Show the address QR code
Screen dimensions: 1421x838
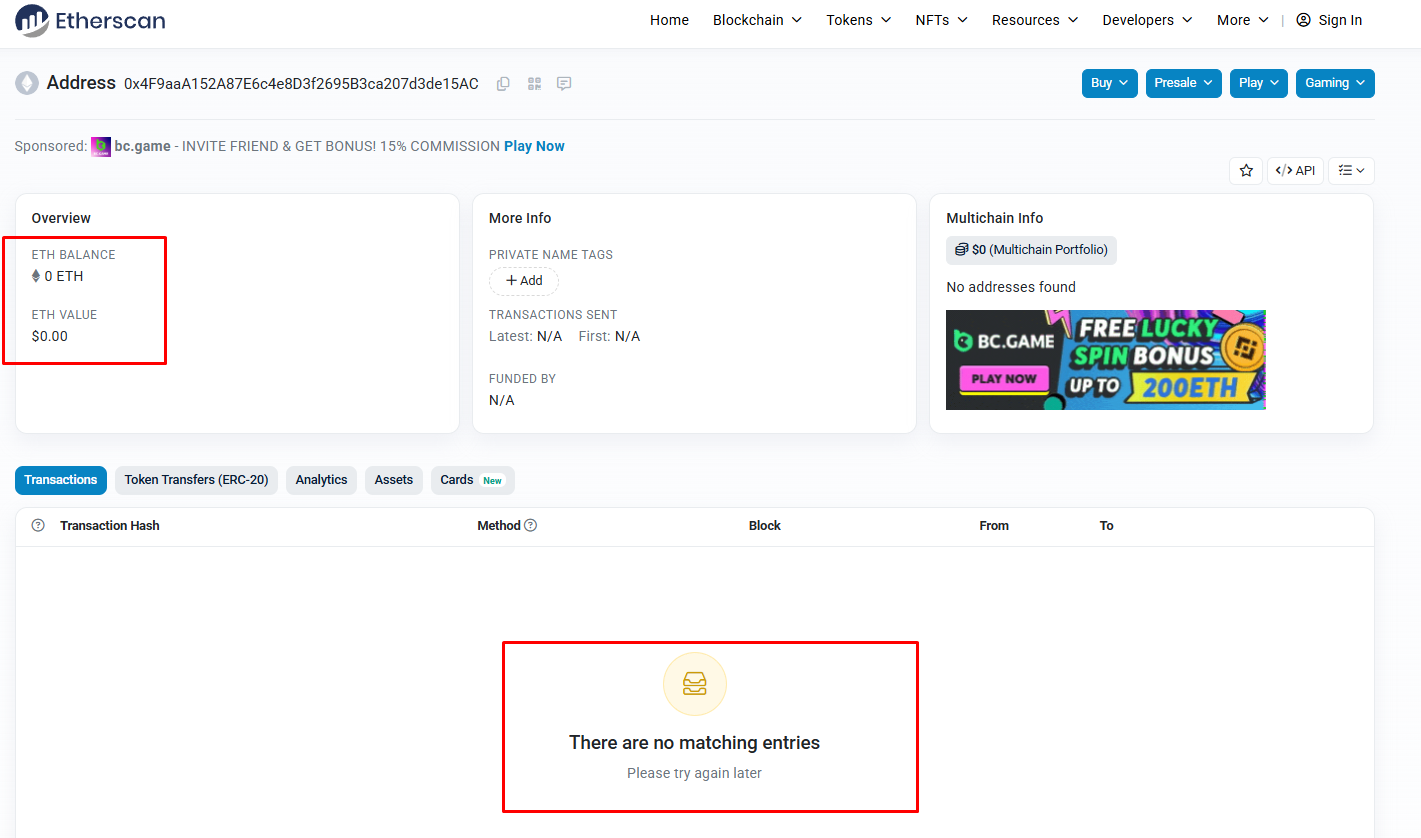coord(534,84)
